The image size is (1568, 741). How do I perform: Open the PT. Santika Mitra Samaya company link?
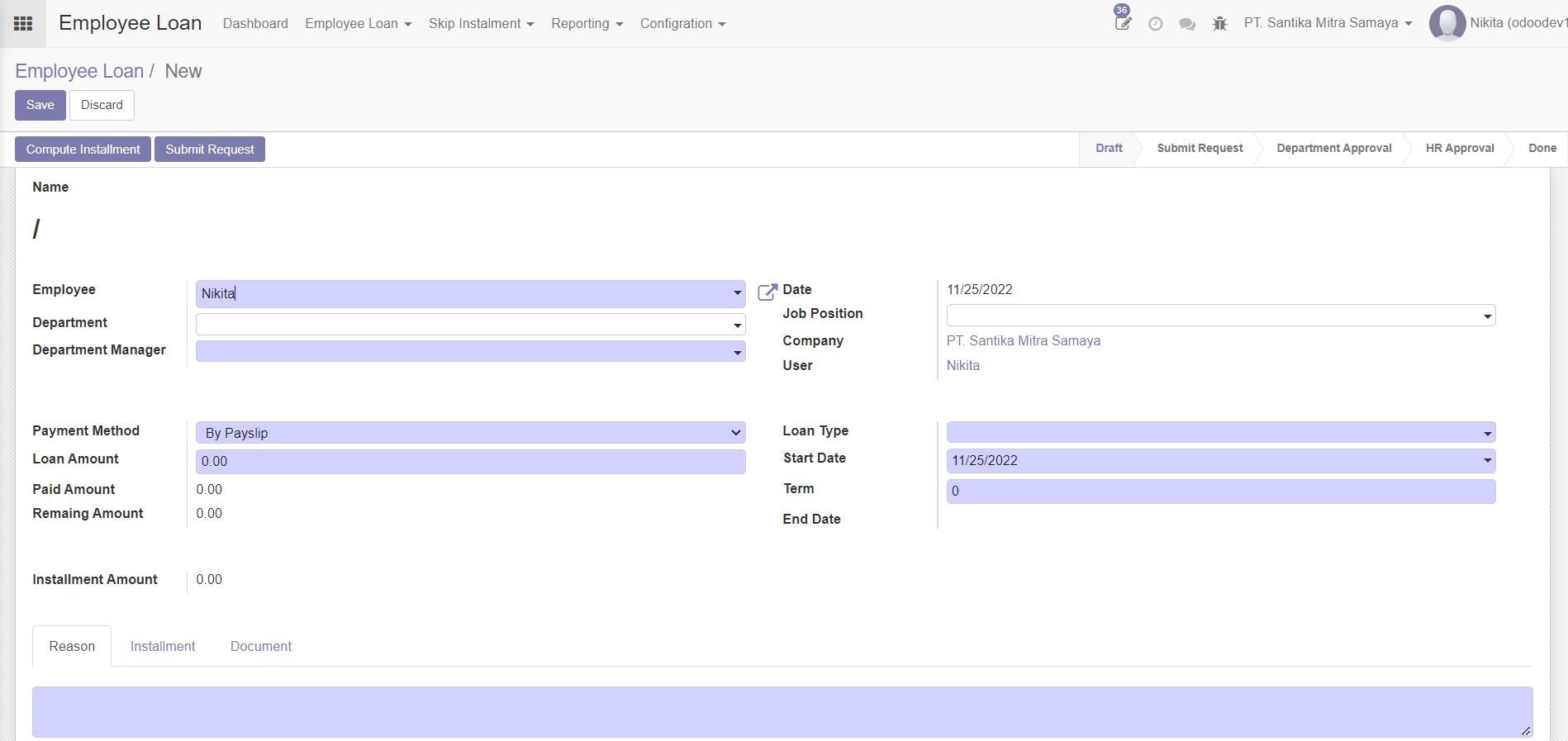tap(1023, 340)
